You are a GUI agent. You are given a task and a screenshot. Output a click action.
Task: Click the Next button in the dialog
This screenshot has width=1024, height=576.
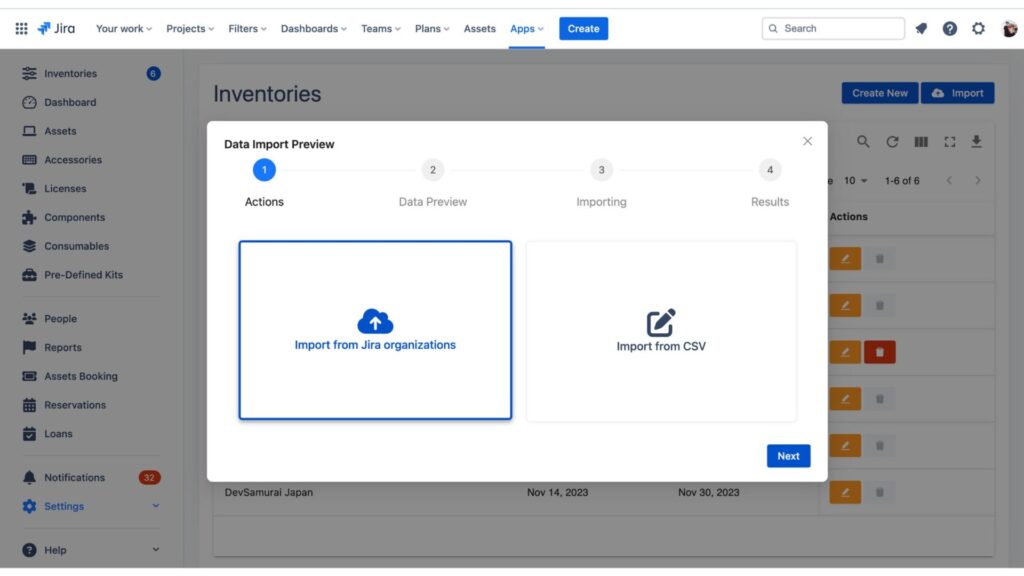tap(788, 455)
